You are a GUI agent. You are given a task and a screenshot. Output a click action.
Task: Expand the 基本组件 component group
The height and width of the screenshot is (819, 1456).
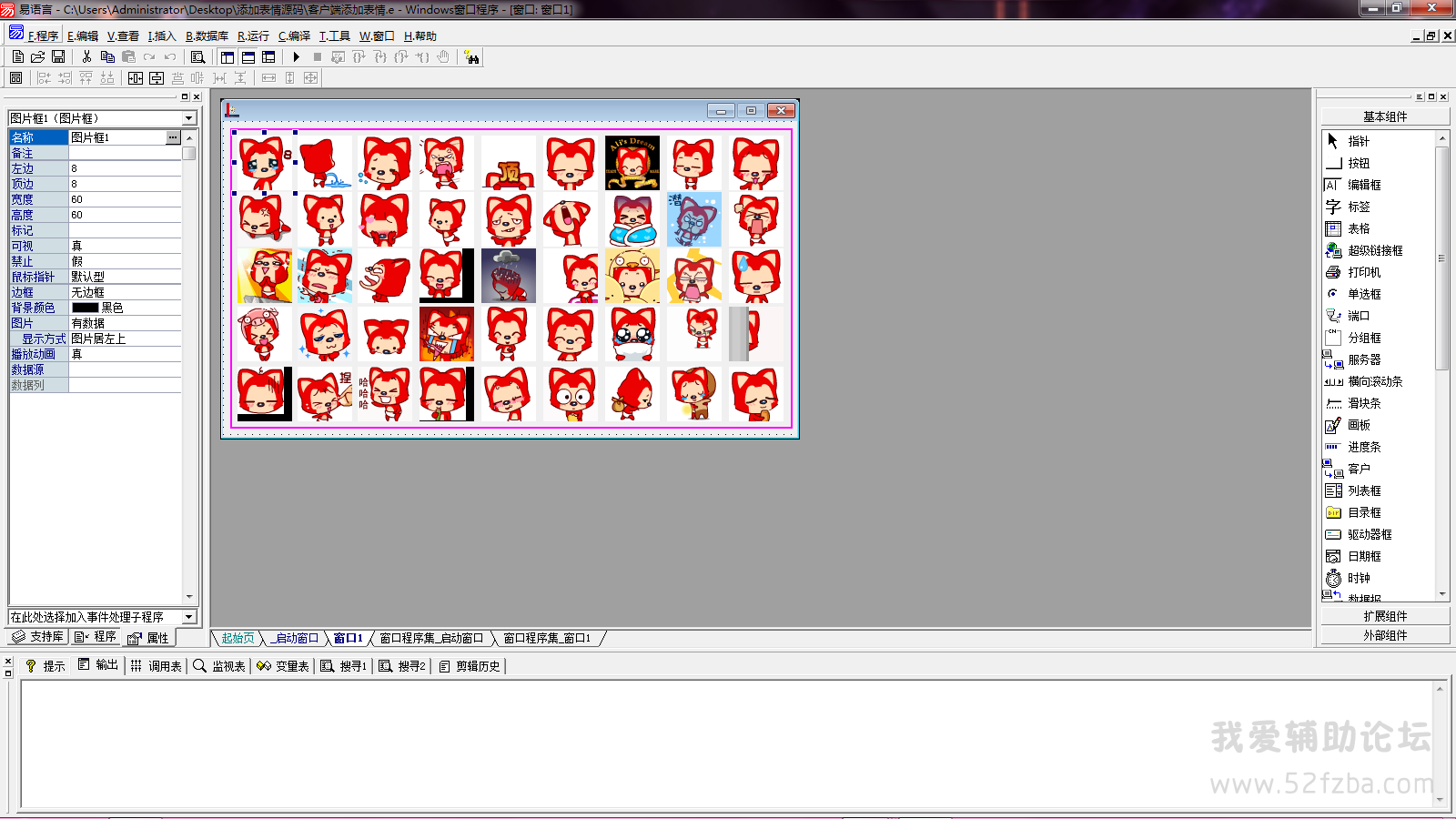coord(1385,116)
